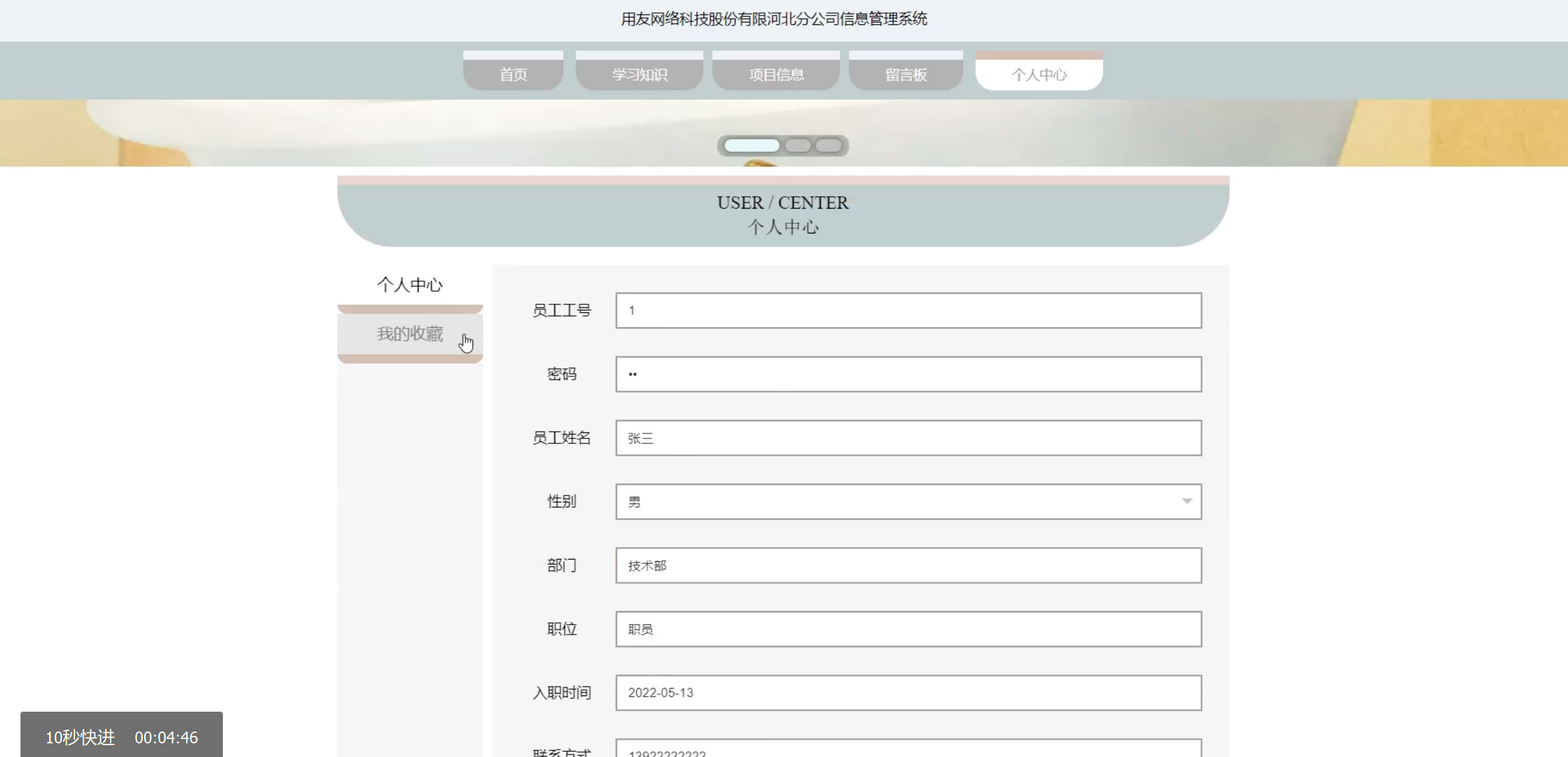The width and height of the screenshot is (1568, 757).
Task: Click the system title text at top
Action: pos(773,19)
